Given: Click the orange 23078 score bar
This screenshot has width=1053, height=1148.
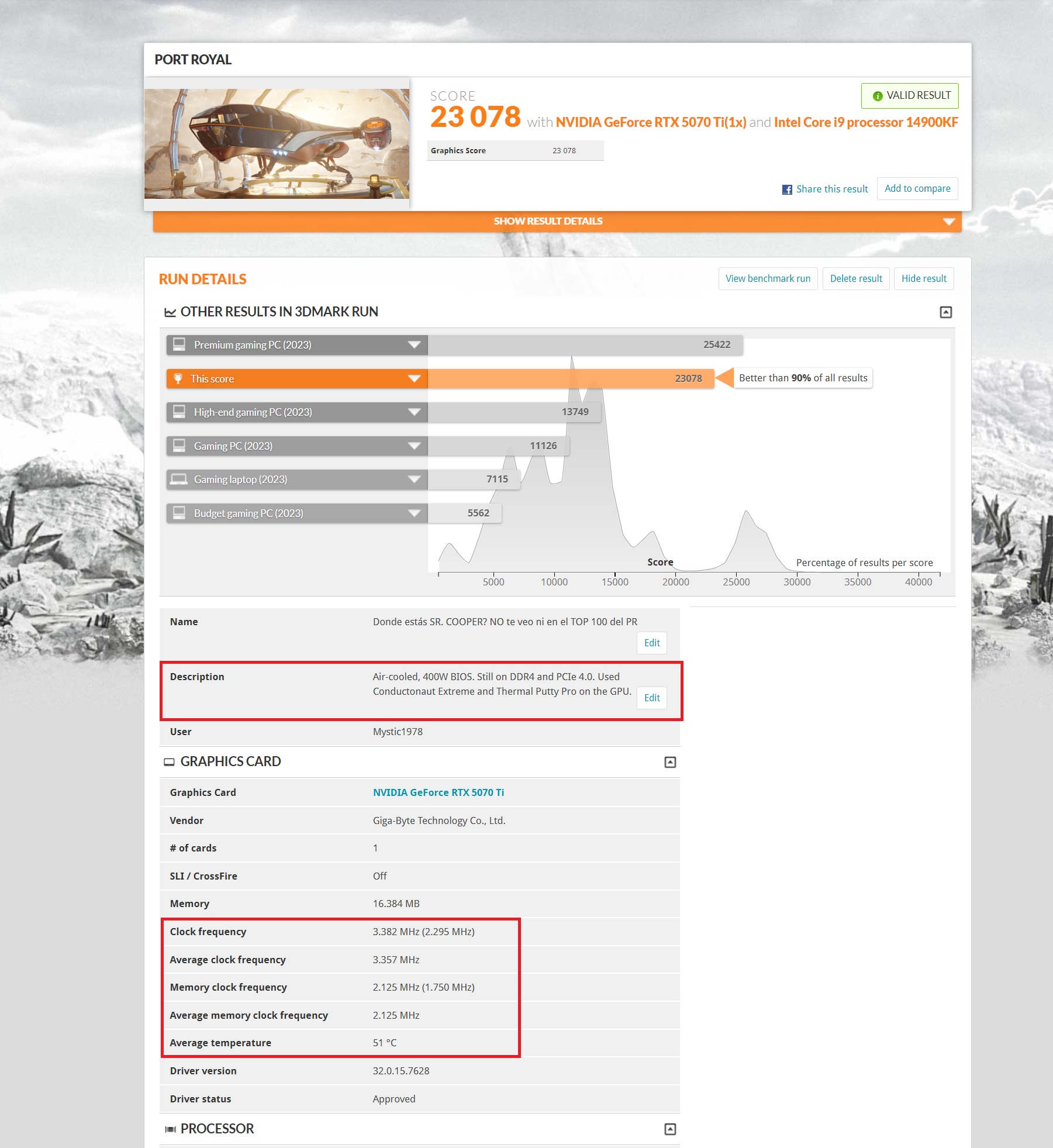Looking at the screenshot, I should point(571,379).
